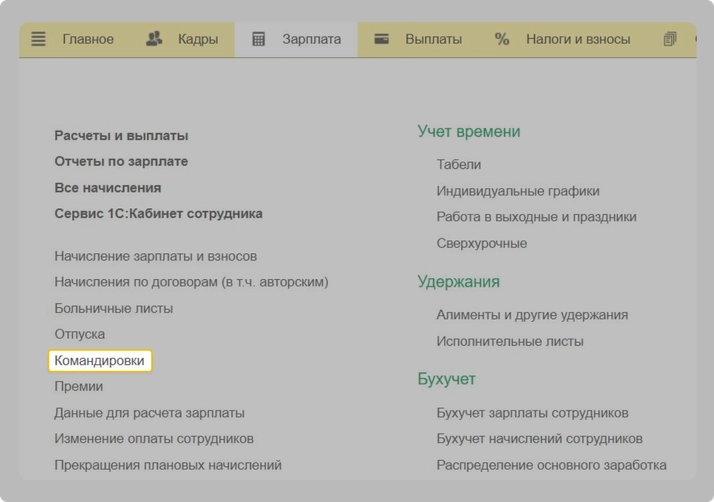Click the percent icon for Налоги и взносы

point(502,39)
